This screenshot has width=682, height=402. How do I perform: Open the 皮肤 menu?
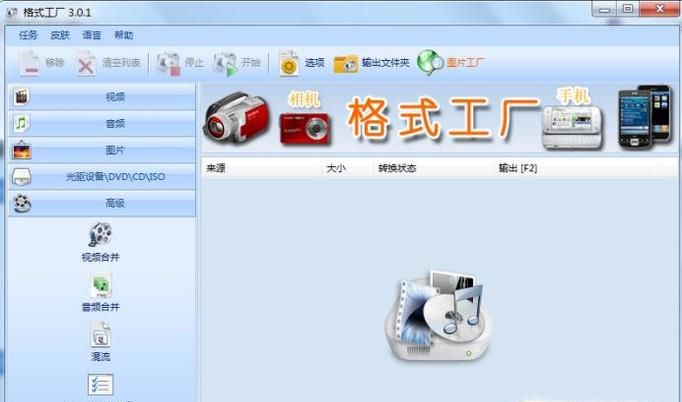[60, 34]
